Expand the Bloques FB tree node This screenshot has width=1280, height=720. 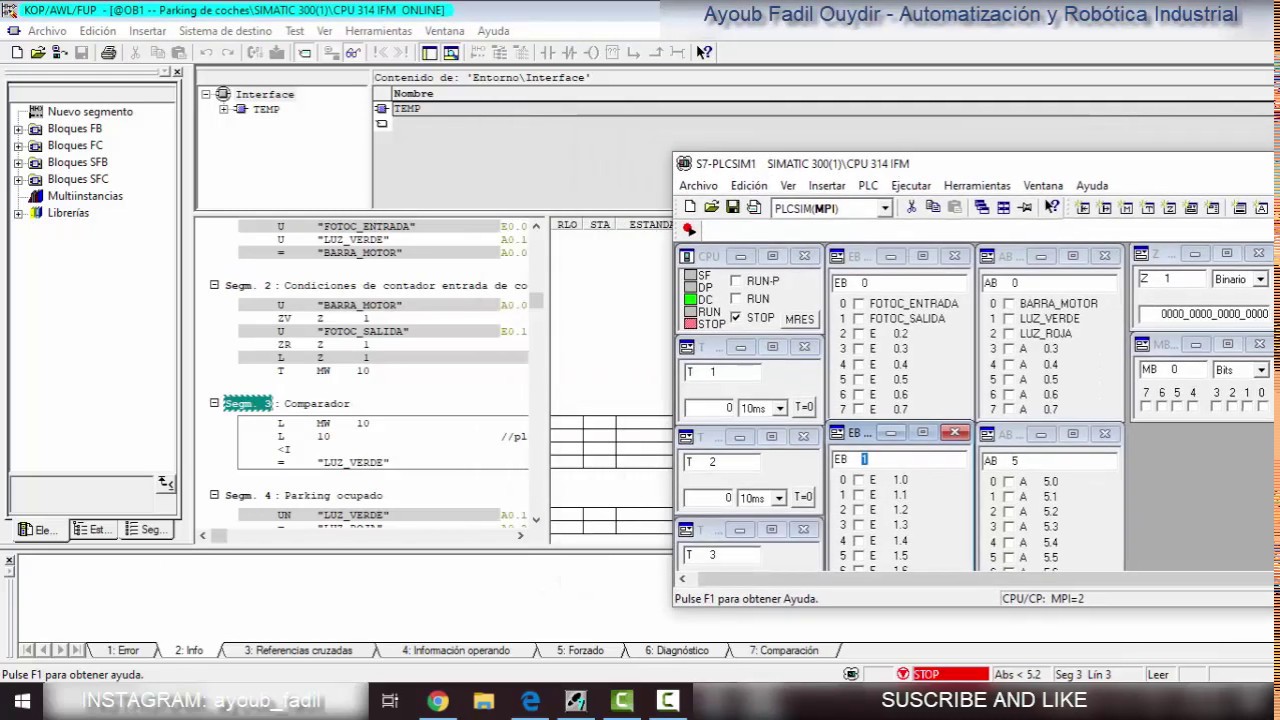pos(18,129)
